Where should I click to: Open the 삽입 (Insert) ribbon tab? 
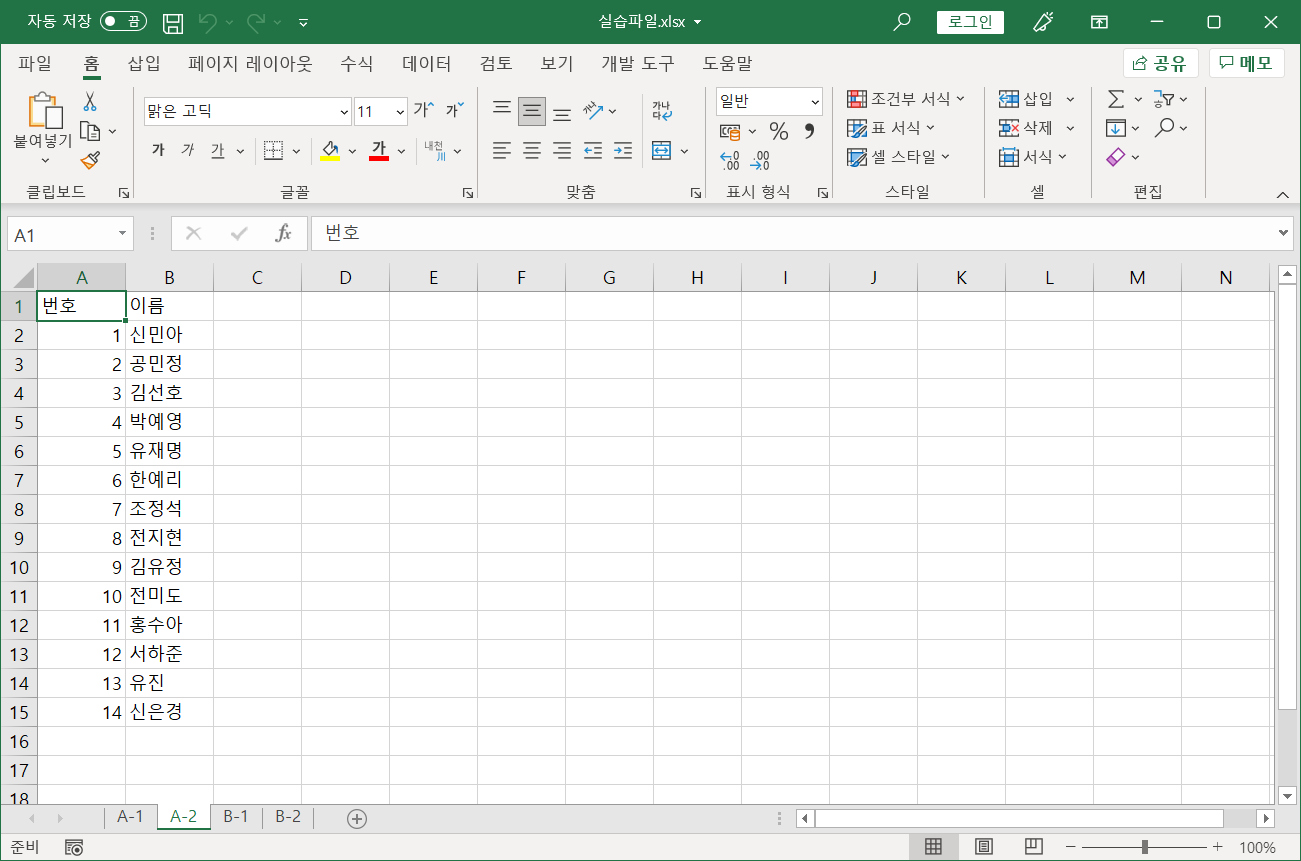coord(144,63)
